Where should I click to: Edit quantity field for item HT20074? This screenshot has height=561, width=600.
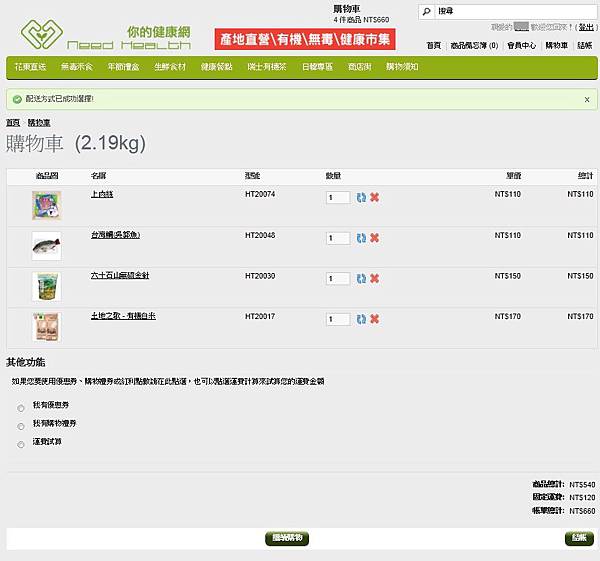[x=338, y=197]
